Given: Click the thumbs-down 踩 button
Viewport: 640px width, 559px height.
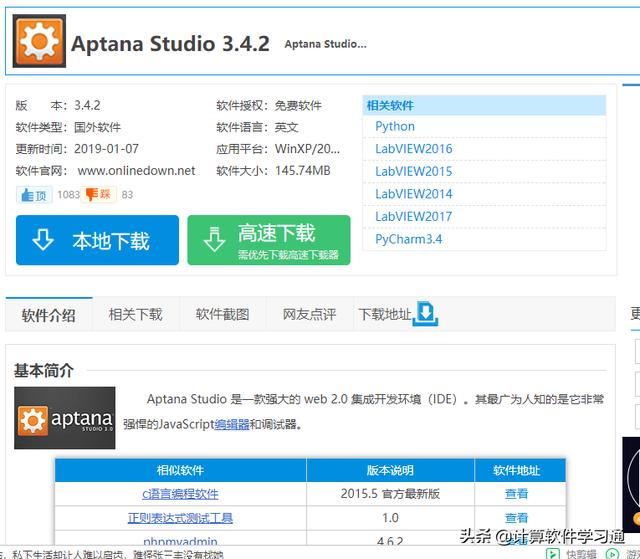Looking at the screenshot, I should (x=98, y=194).
